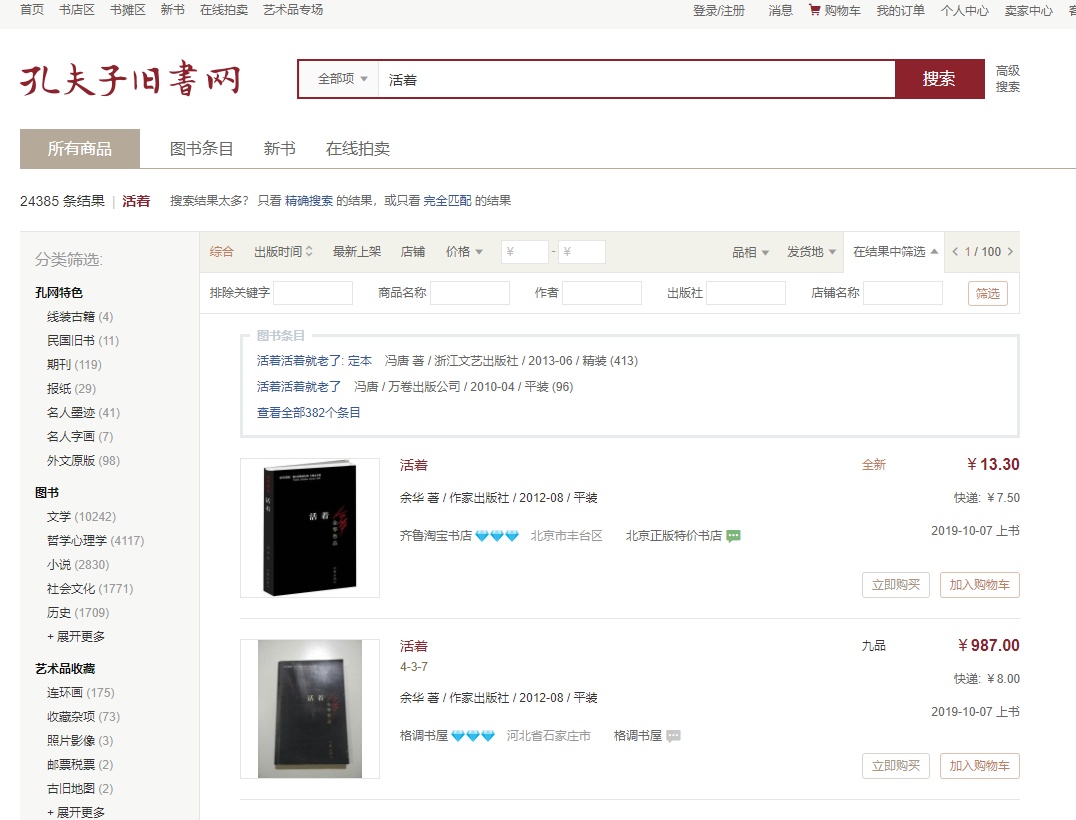Click the 店铺名称 input field
Screen dimensions: 1076x820
903,293
